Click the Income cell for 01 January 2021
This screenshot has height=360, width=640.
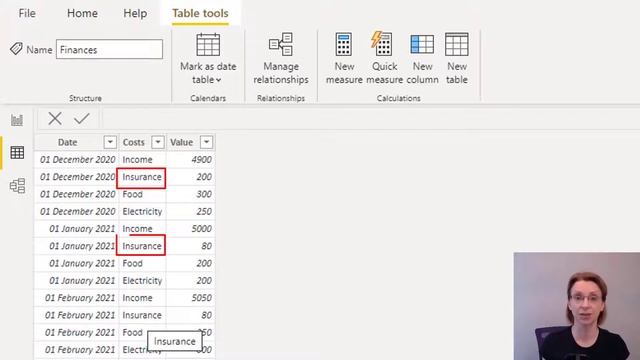142,229
